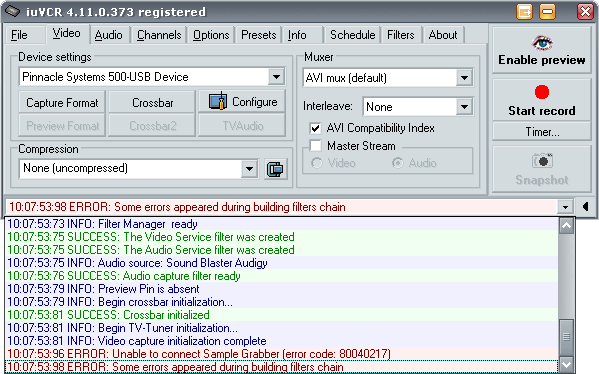599x374 pixels.
Task: Select log line 'Preview Pin is absent'
Action: coord(282,289)
